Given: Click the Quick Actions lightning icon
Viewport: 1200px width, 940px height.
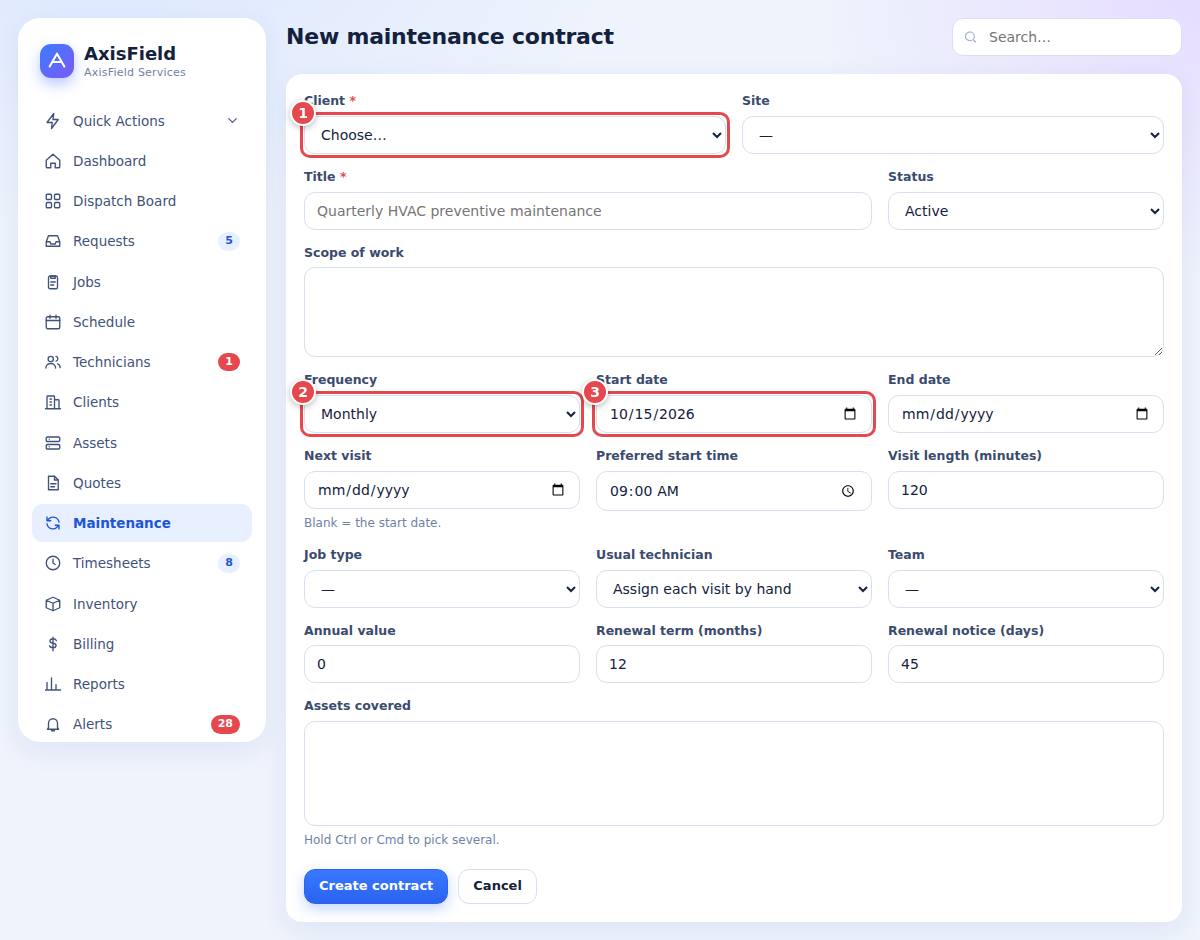Looking at the screenshot, I should [53, 121].
